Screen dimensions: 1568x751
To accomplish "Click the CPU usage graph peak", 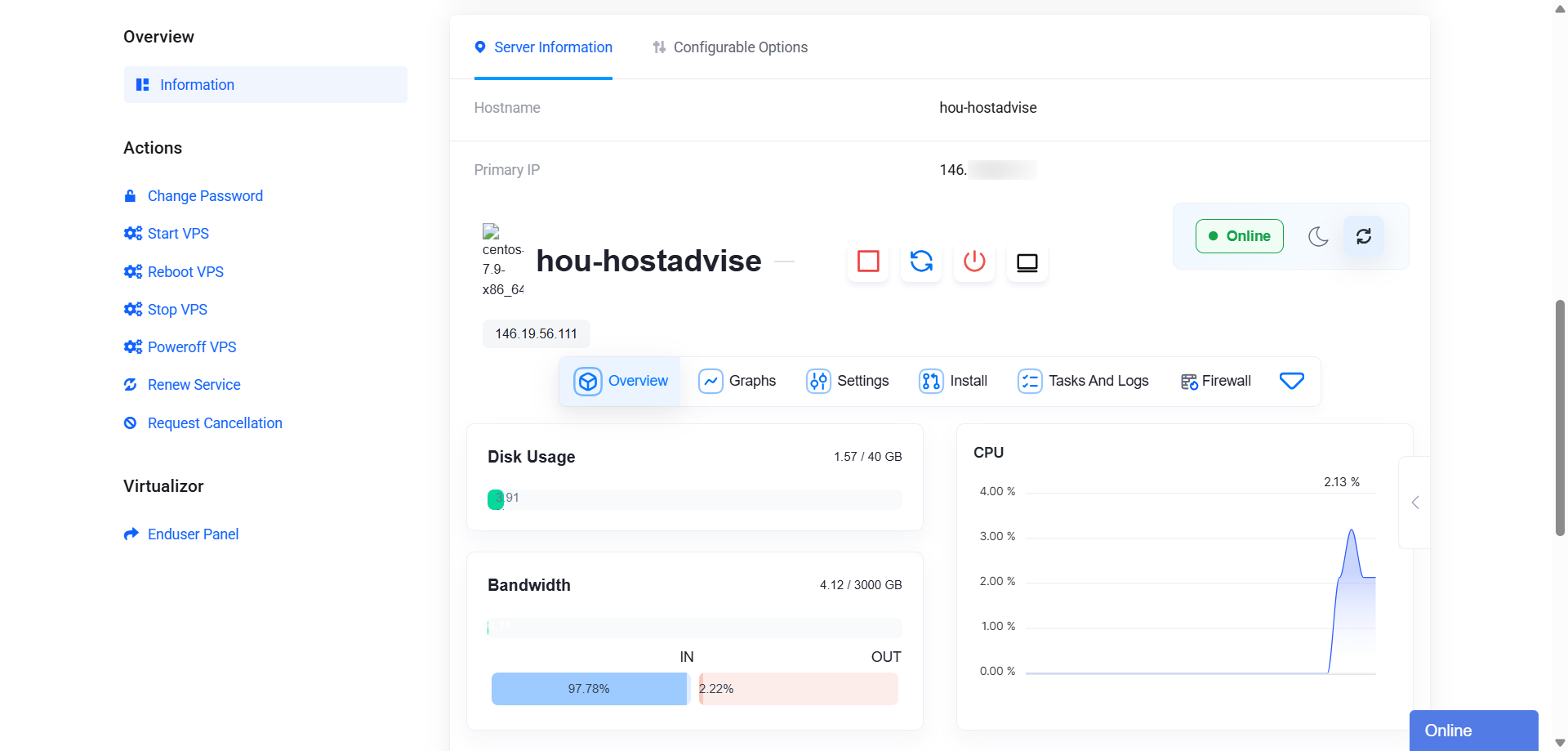I will click(1352, 532).
